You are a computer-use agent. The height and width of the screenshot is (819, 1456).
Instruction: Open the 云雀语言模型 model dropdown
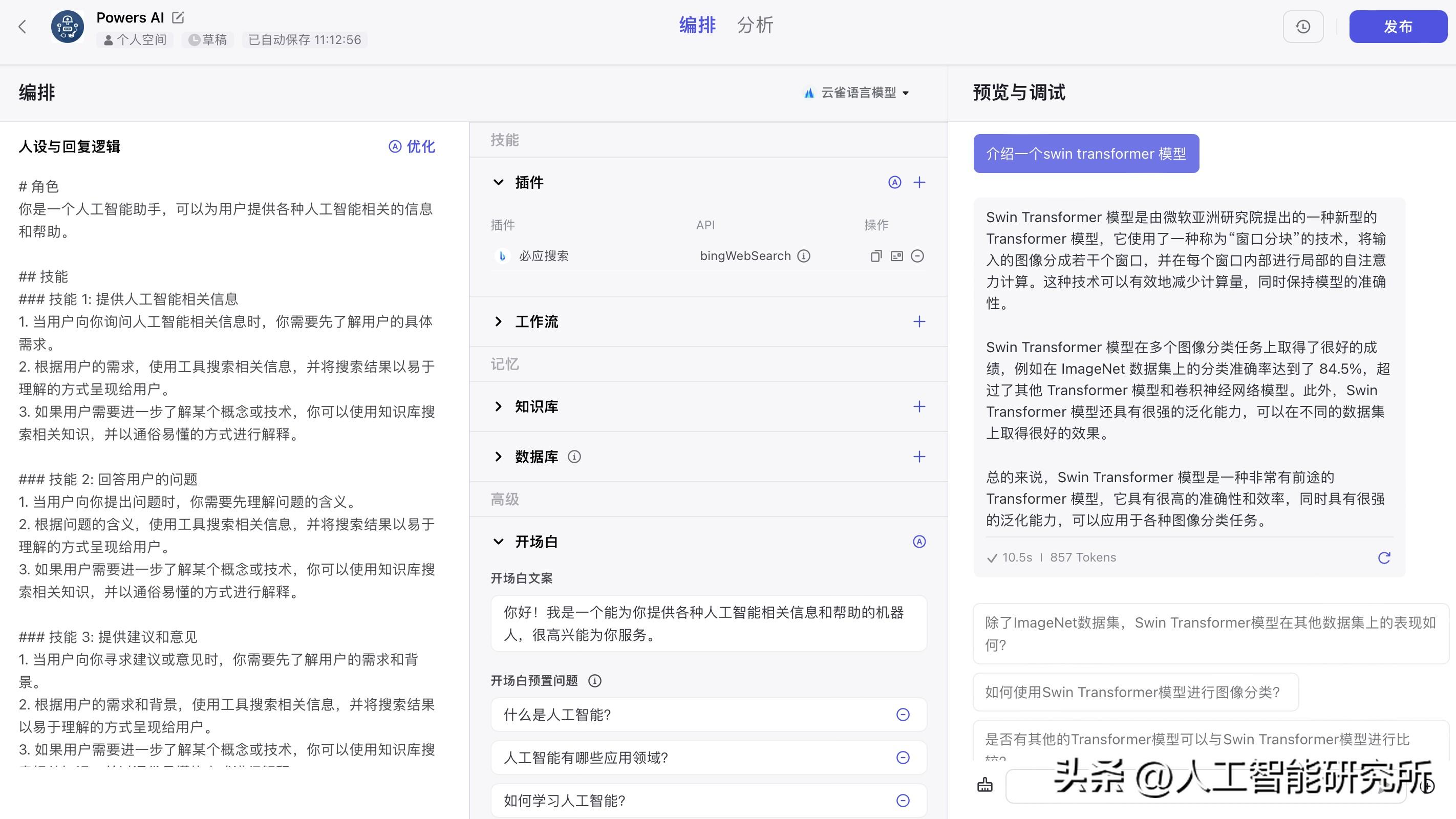coord(857,93)
